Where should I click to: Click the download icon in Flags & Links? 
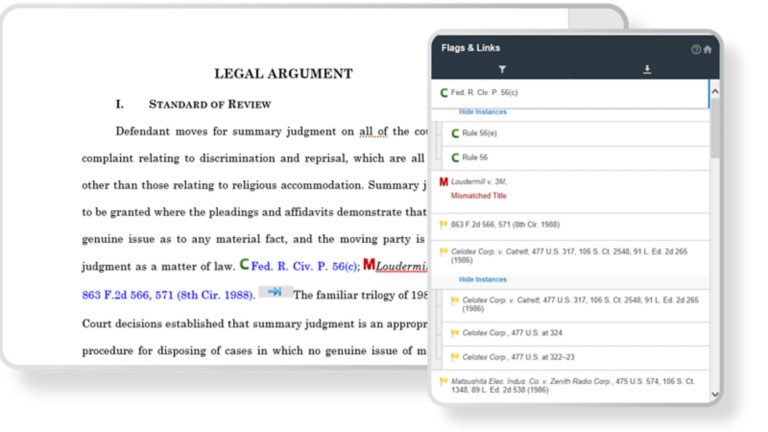[647, 69]
